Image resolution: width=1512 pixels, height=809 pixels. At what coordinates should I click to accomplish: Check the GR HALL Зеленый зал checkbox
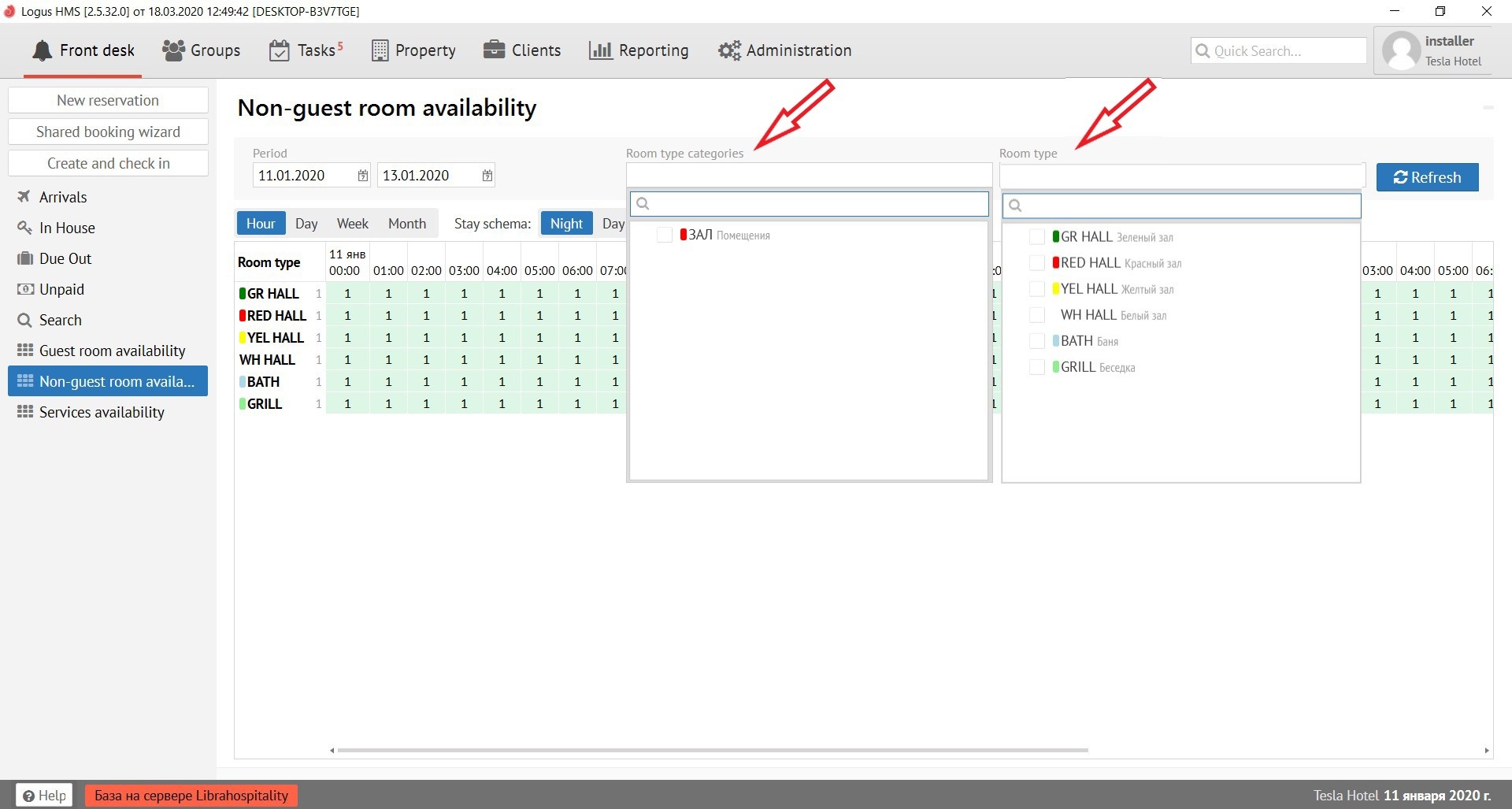1037,236
